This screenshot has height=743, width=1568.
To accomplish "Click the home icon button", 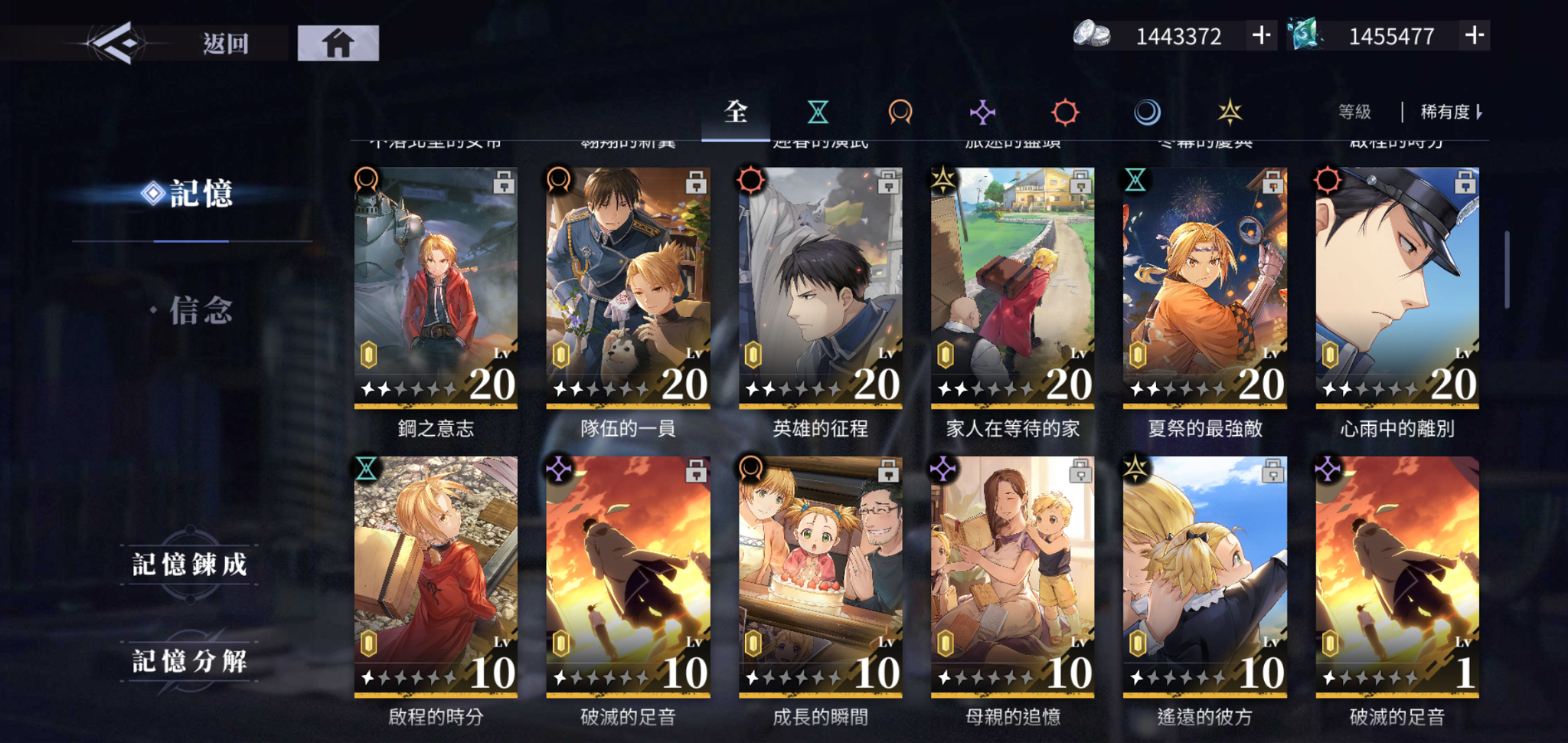I will [338, 43].
